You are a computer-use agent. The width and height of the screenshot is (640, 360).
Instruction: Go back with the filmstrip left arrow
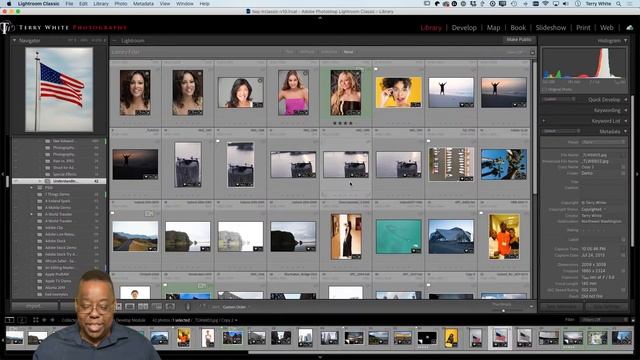(44, 320)
